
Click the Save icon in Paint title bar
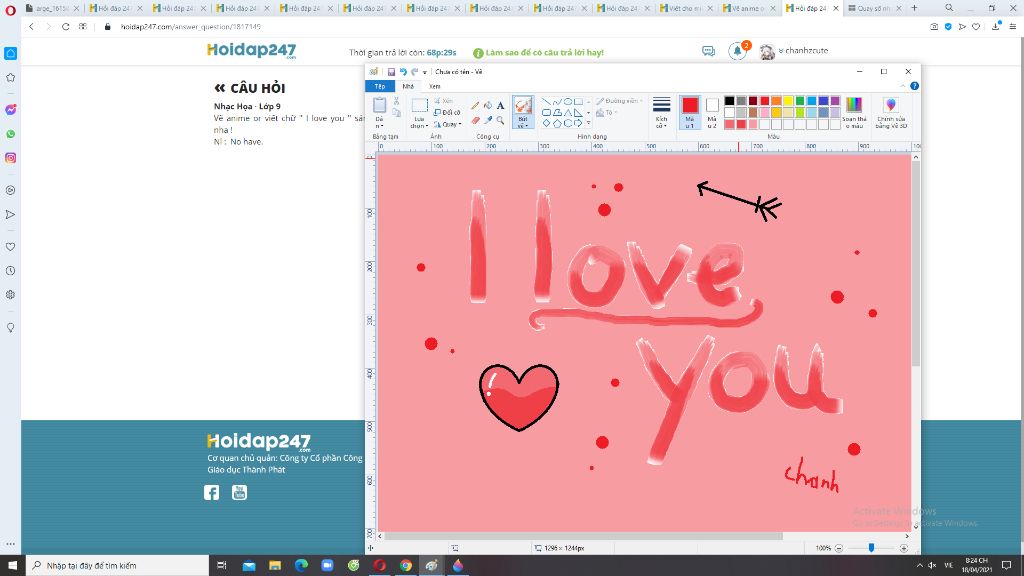391,72
